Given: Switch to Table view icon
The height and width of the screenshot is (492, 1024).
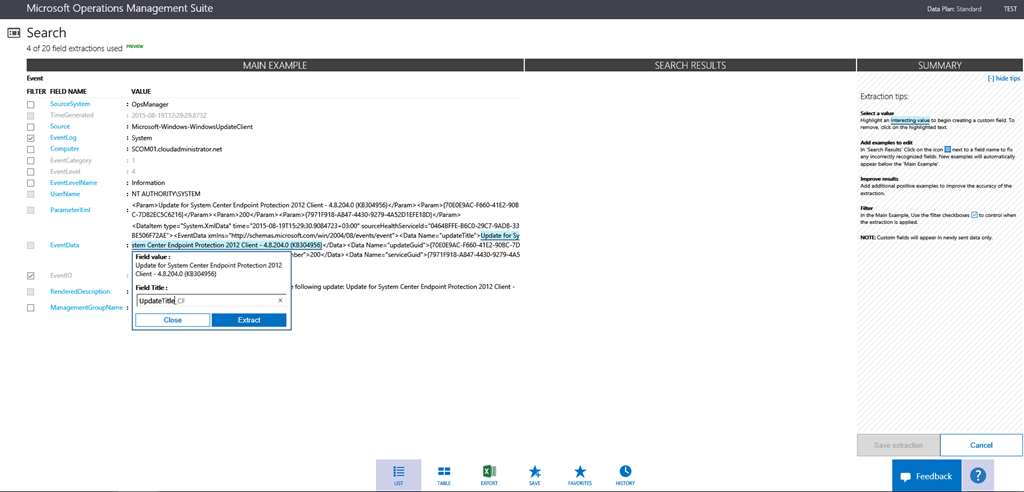Looking at the screenshot, I should click(444, 472).
